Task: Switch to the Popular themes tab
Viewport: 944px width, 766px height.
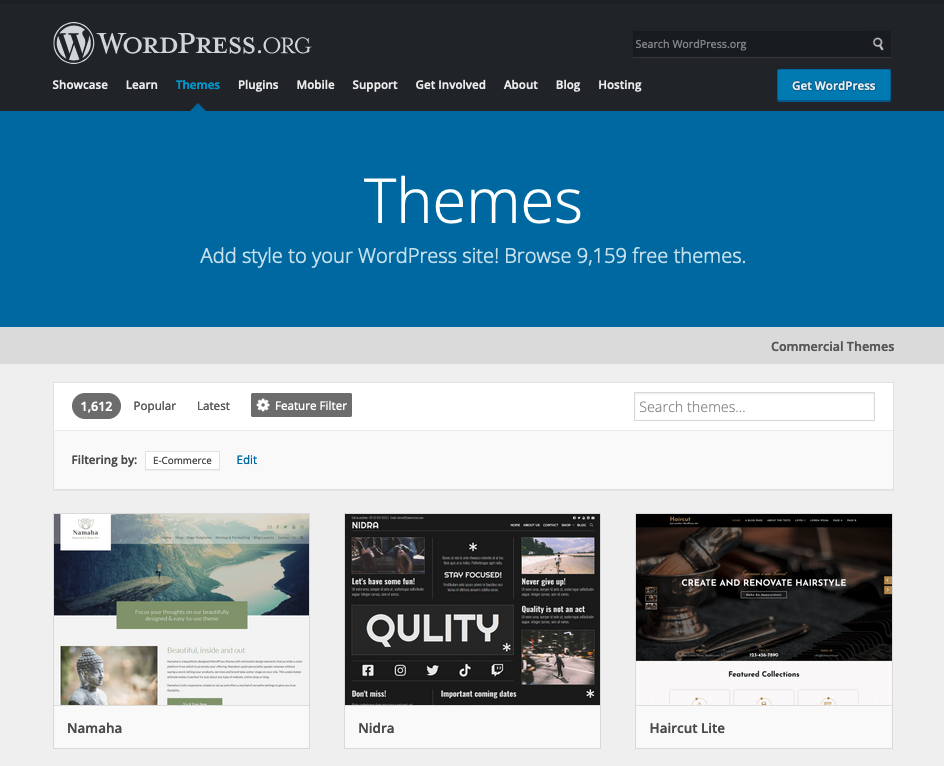Action: click(155, 406)
